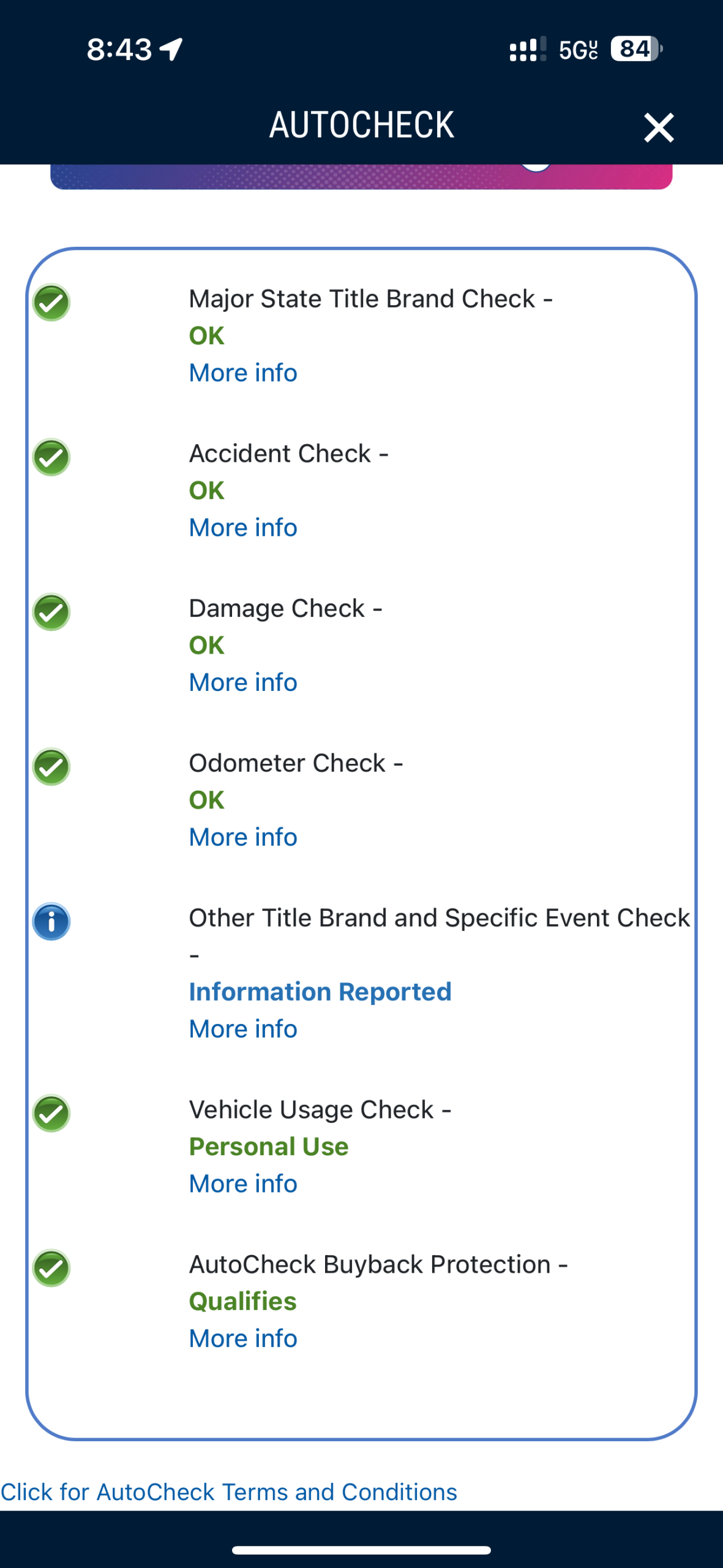This screenshot has height=1568, width=723.
Task: Open More info under Major State Title Brand
Action: click(243, 373)
